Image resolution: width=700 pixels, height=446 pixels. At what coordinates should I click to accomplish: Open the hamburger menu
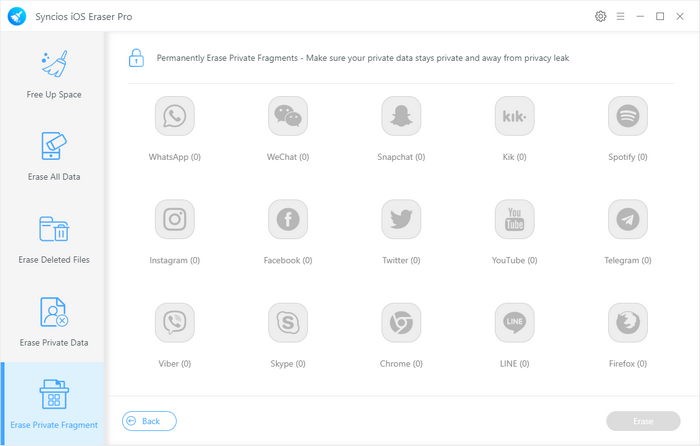tap(621, 17)
